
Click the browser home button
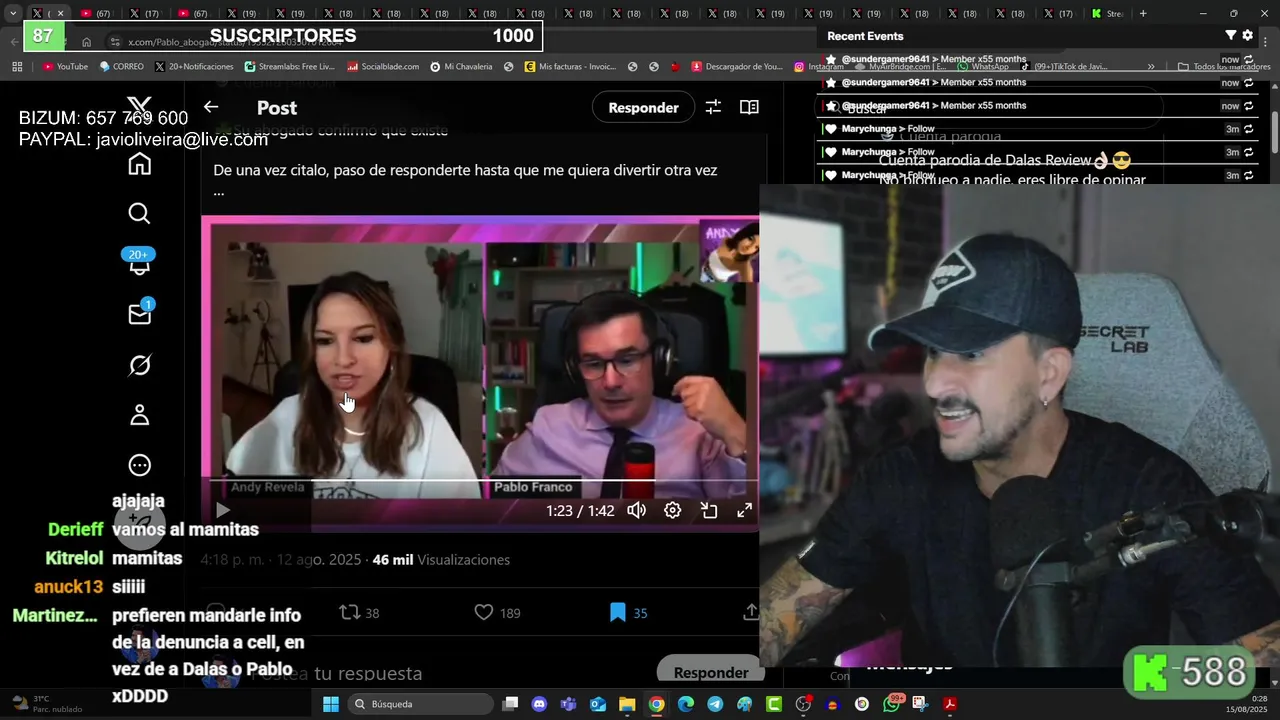[x=87, y=42]
